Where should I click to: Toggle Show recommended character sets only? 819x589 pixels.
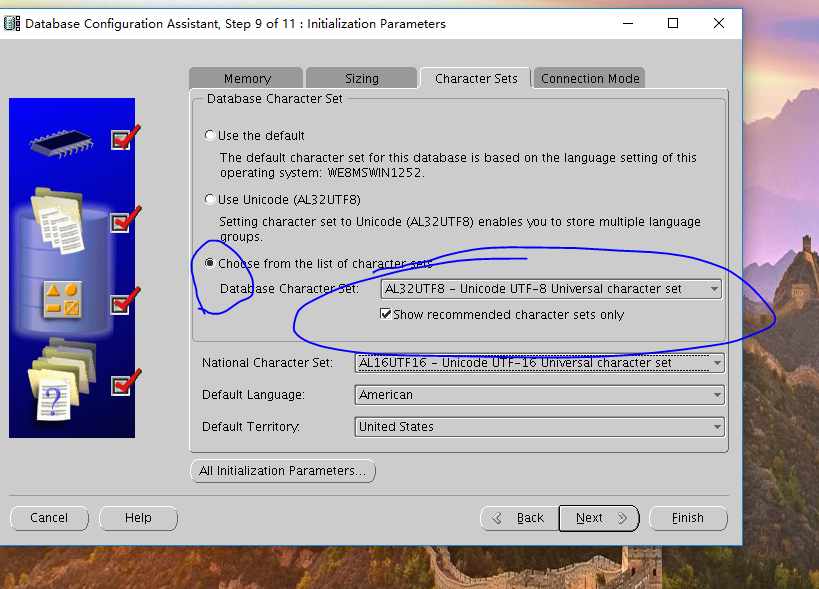coord(385,314)
